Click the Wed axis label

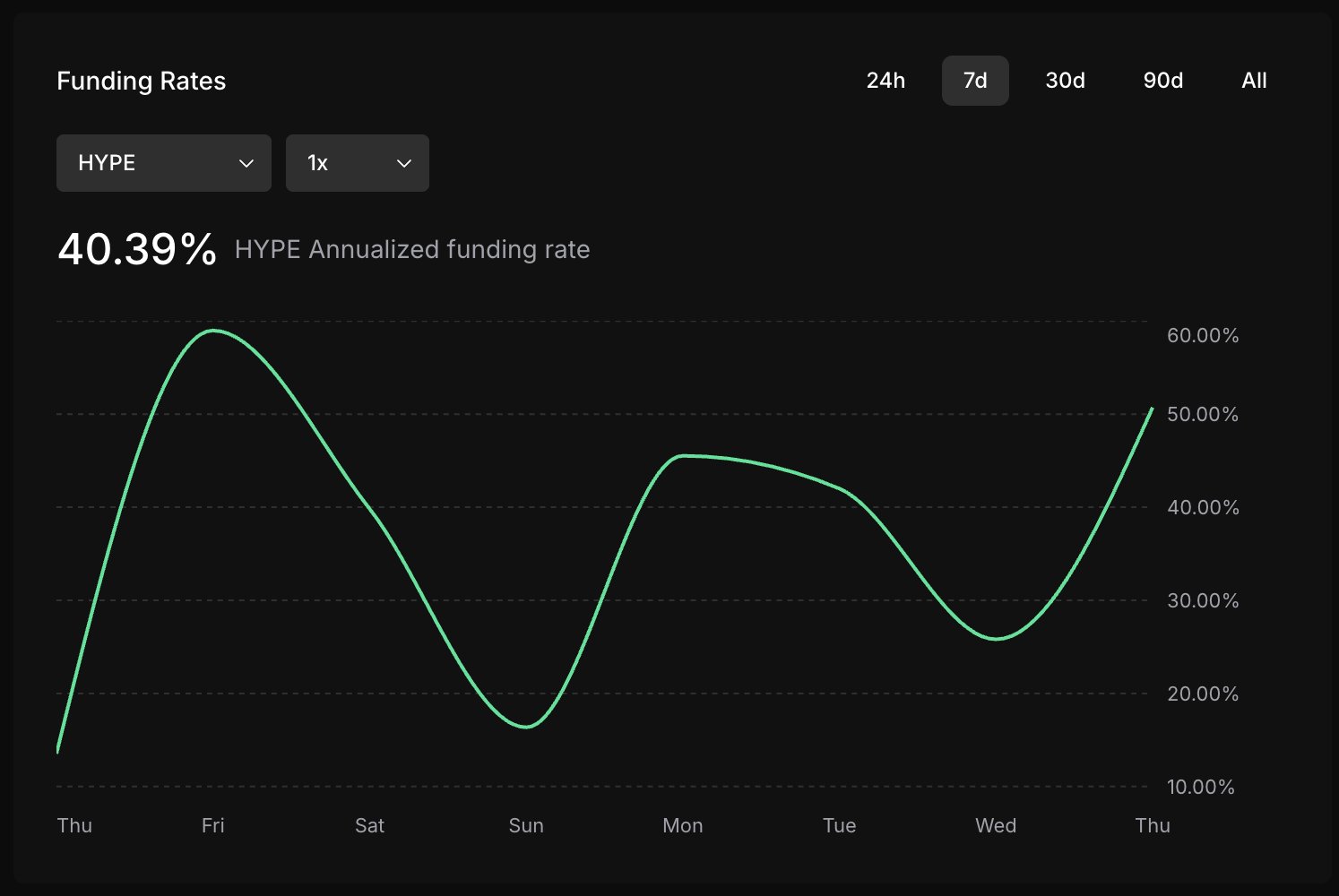pos(996,825)
